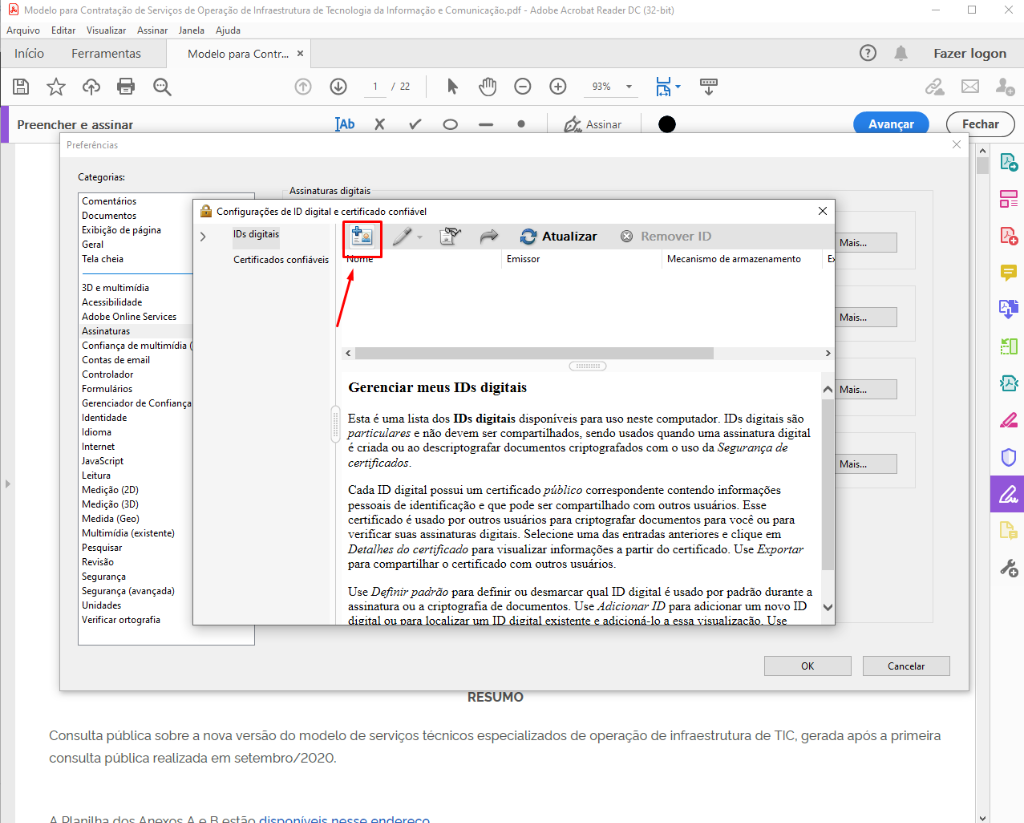Click the print icon
The image size is (1024, 823).
pyautogui.click(x=126, y=87)
